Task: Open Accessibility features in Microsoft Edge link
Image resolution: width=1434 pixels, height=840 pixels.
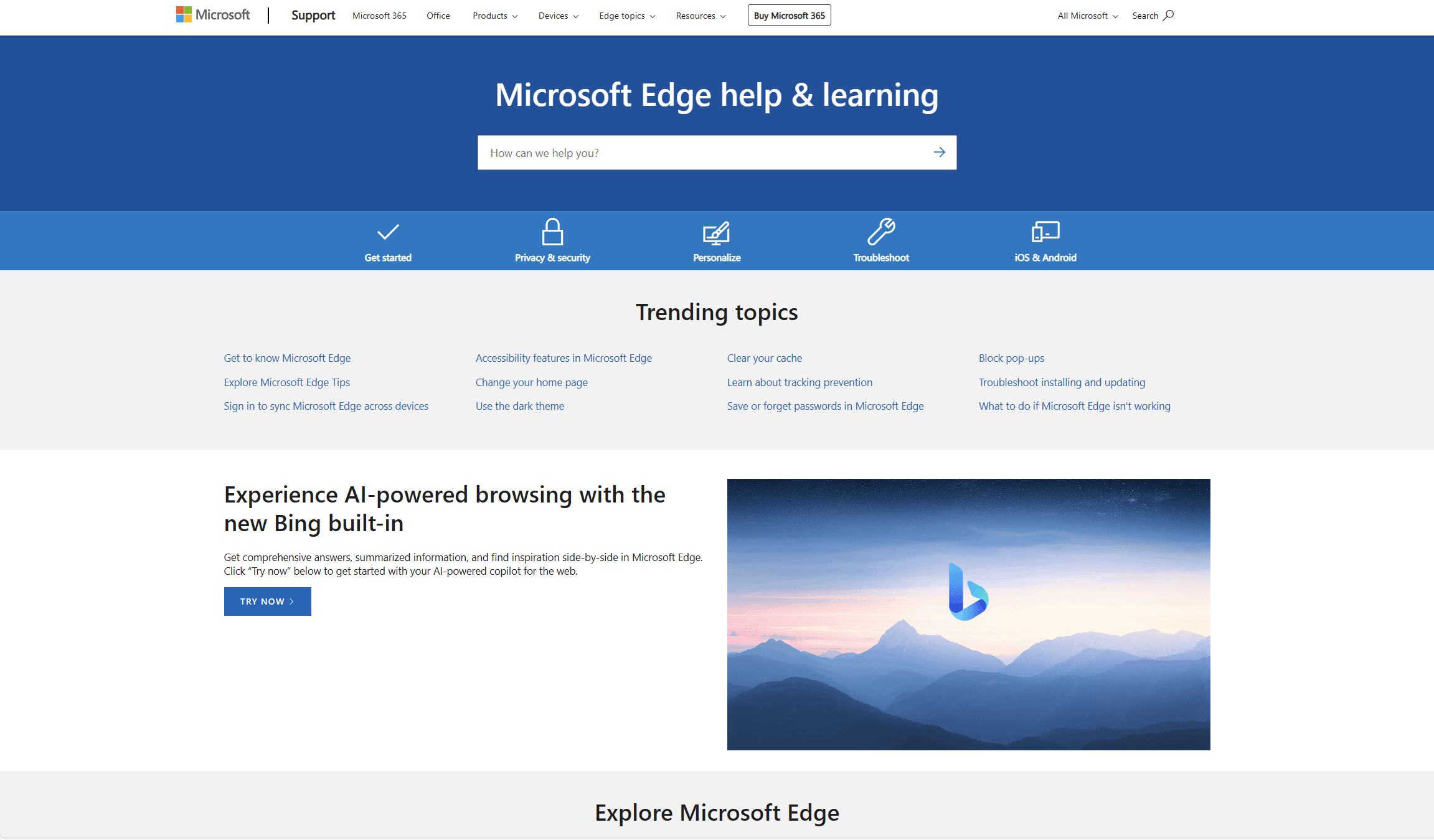Action: 564,358
